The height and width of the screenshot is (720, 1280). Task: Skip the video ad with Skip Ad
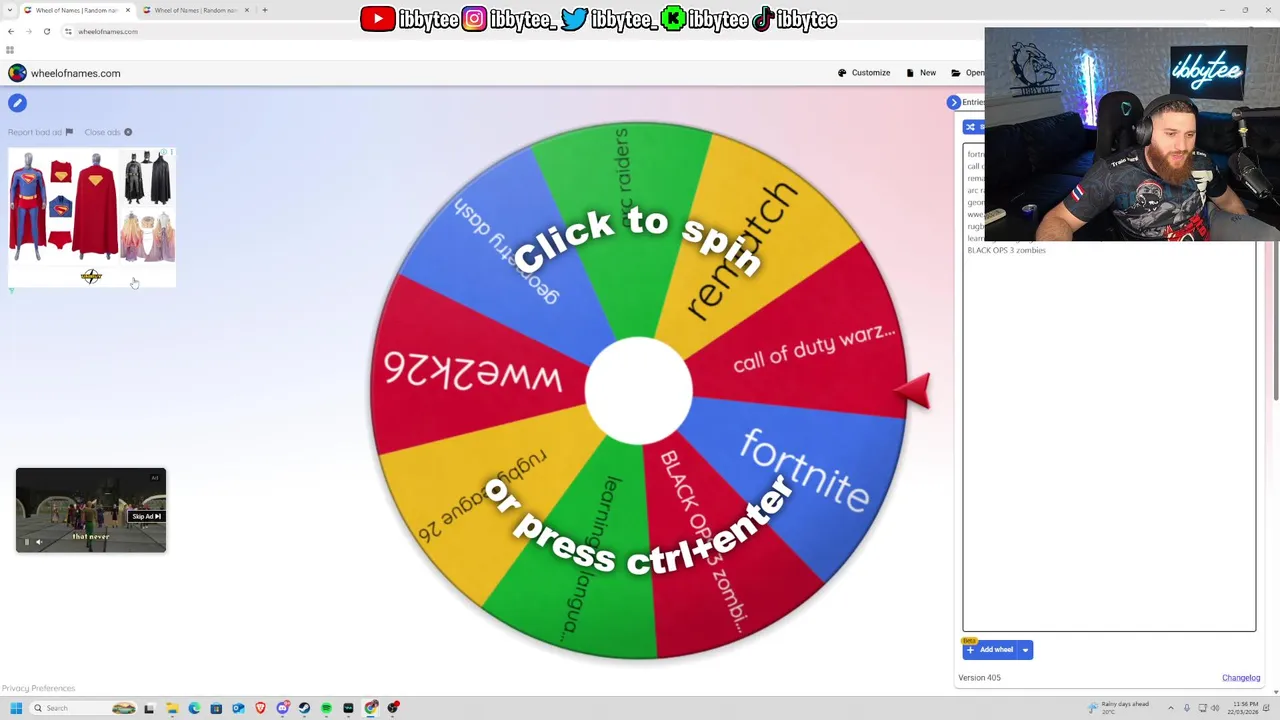pos(146,517)
